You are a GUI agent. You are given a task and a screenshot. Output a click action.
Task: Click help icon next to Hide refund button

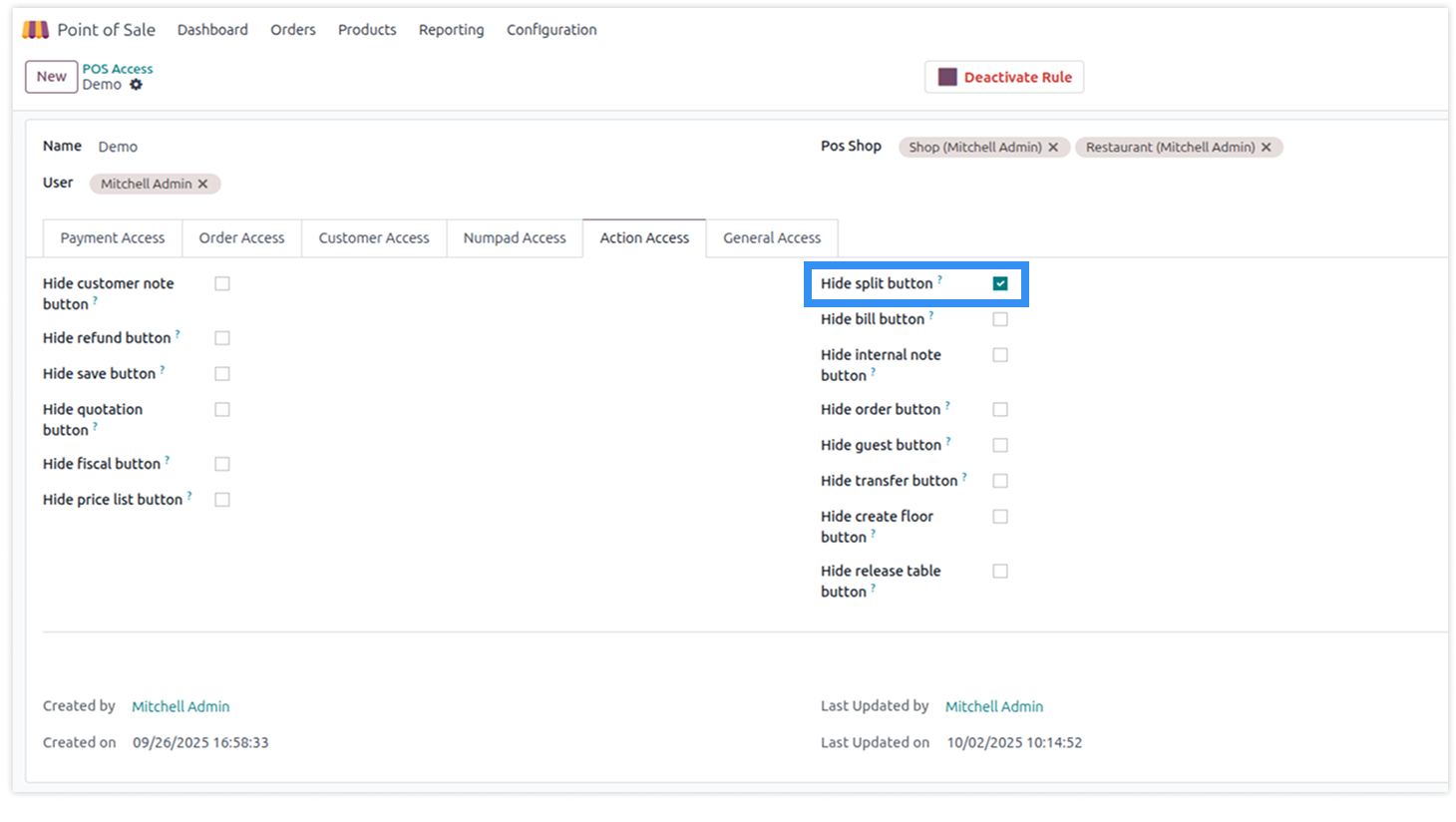[178, 334]
